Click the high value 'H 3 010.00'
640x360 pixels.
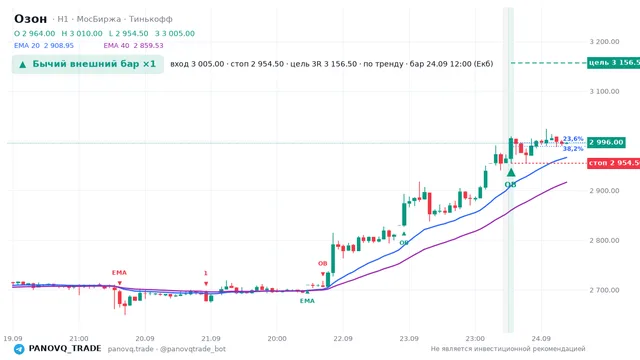[x=82, y=33]
